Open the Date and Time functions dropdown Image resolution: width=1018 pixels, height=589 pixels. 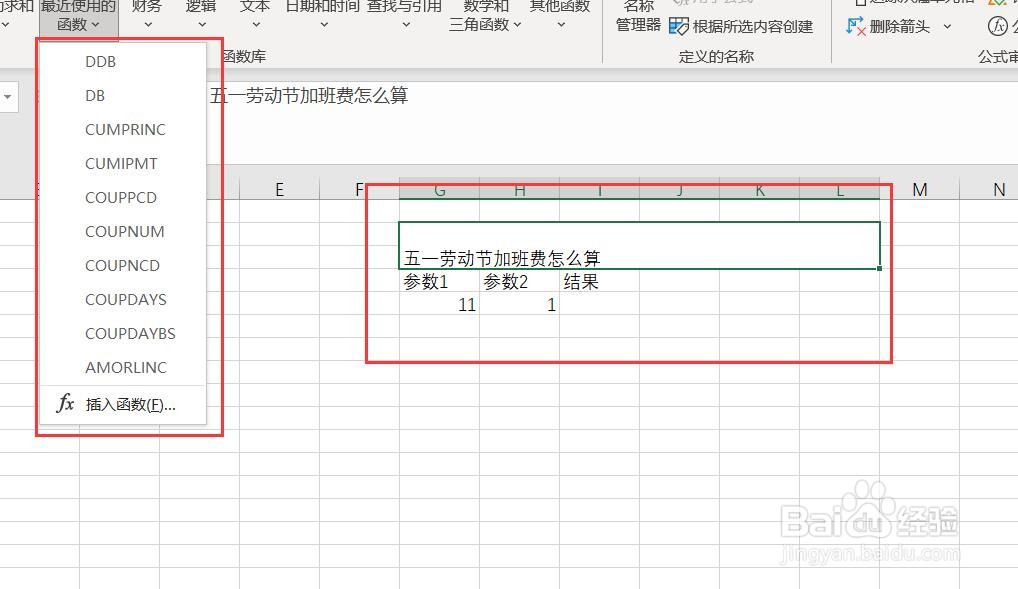click(x=323, y=16)
